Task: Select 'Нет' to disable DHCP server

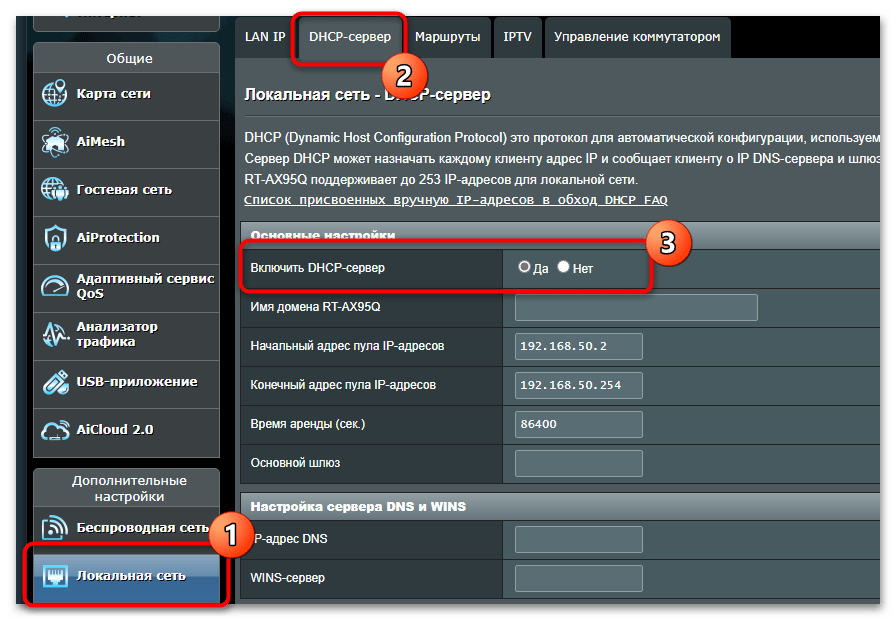Action: [564, 268]
